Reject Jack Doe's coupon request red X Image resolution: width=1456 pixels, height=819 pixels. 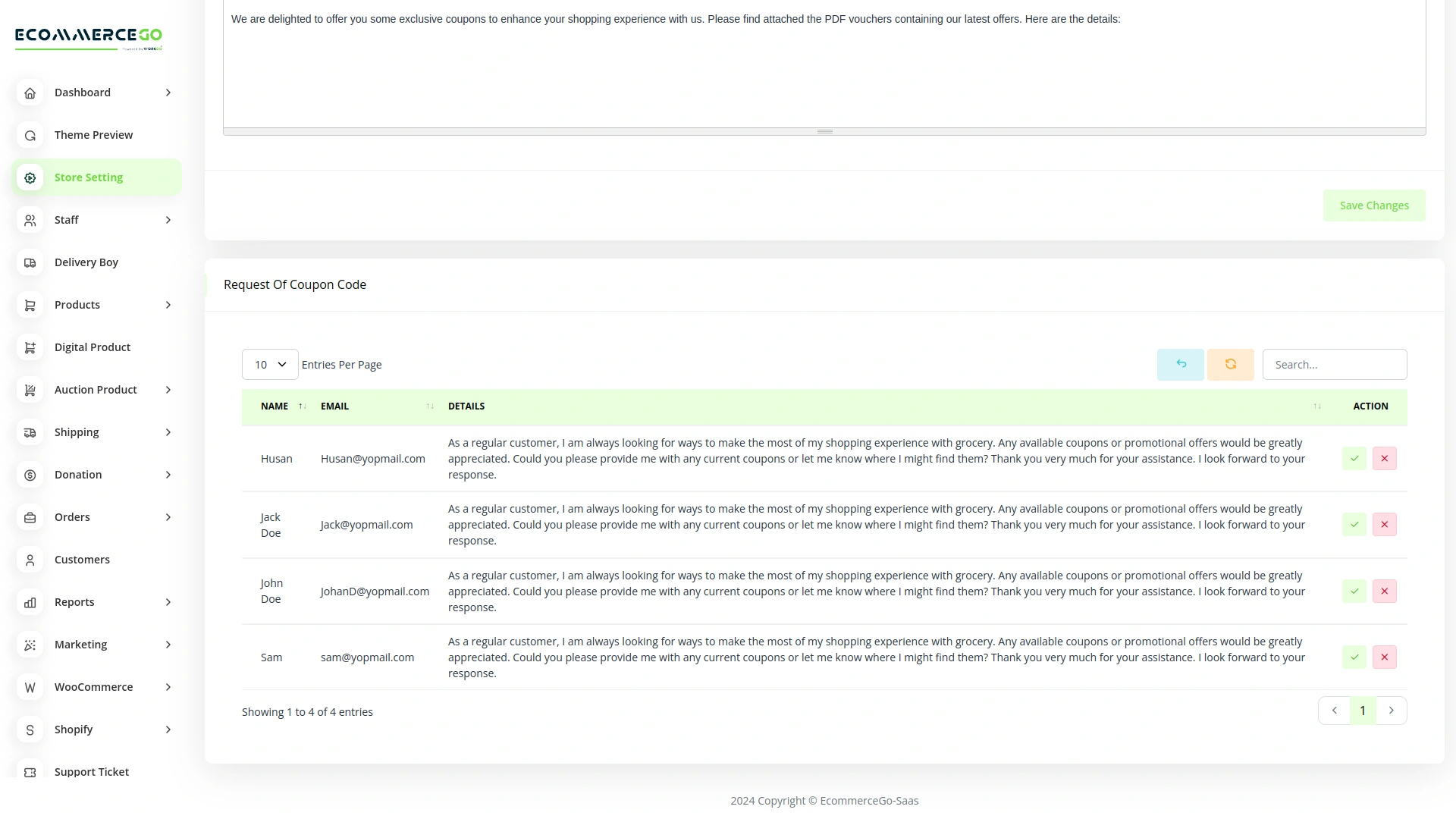point(1384,525)
